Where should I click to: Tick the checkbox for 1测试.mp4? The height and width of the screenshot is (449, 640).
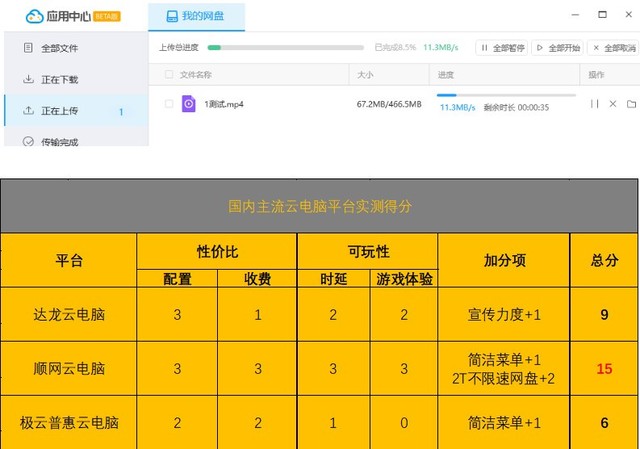point(169,104)
